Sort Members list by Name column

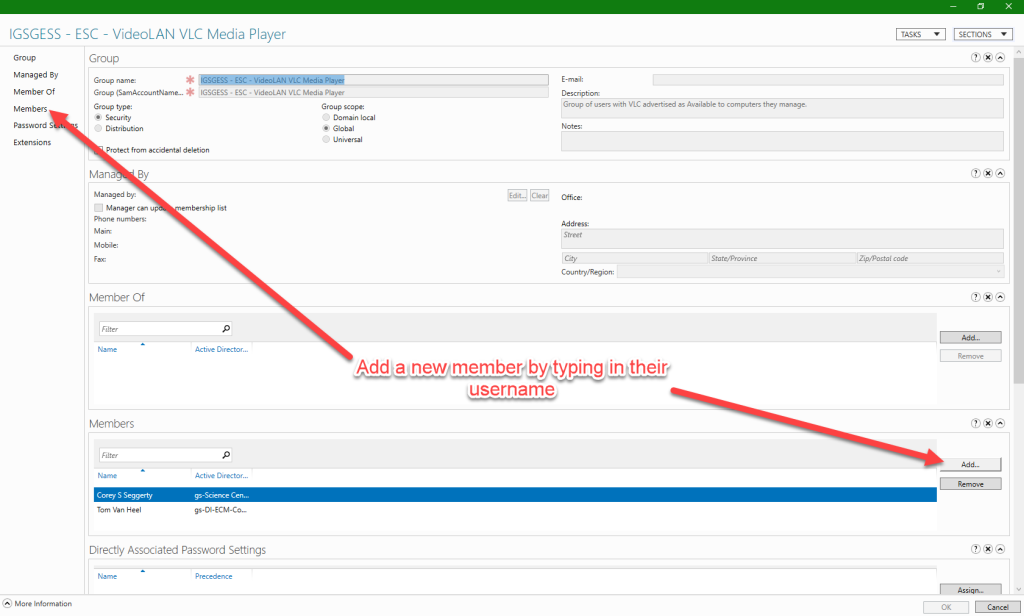tap(107, 476)
